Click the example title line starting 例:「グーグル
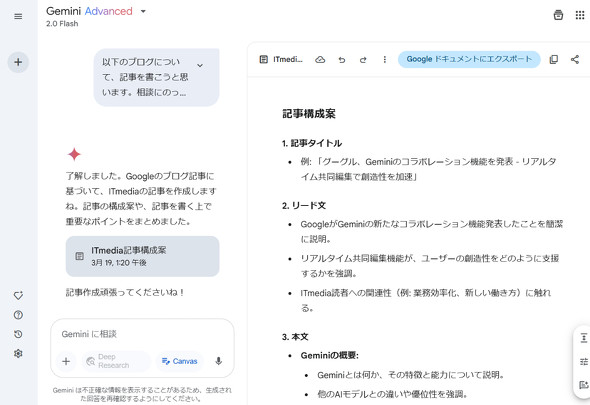Viewport: 590px width, 405px height. pyautogui.click(x=428, y=169)
